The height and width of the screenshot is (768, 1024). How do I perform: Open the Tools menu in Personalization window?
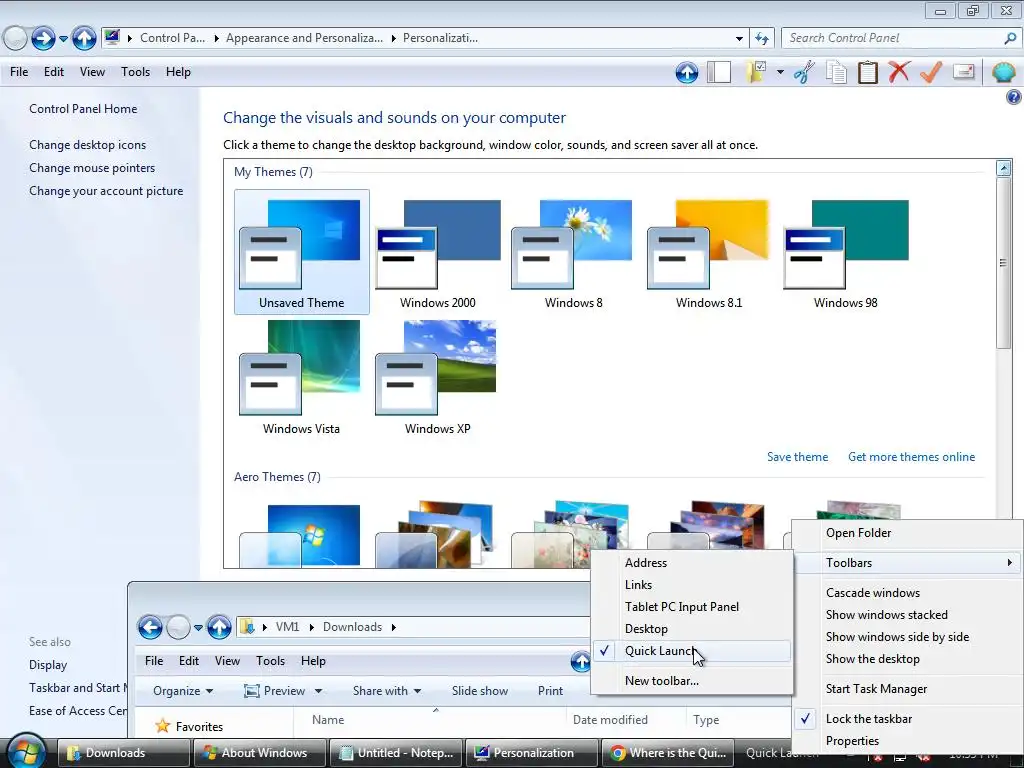point(135,72)
